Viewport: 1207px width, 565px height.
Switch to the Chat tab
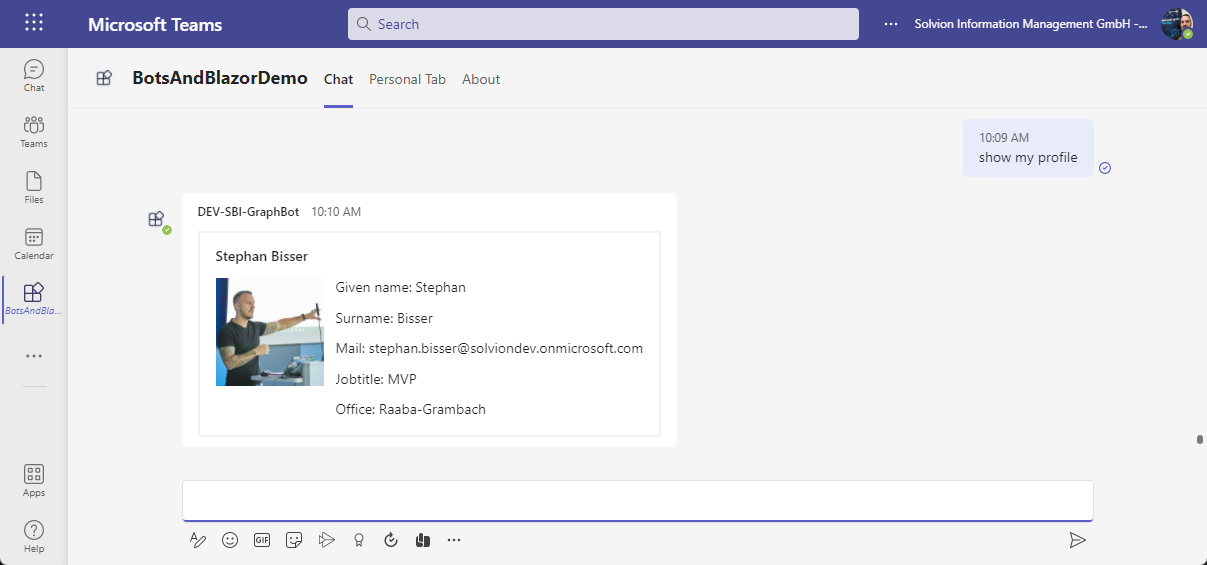point(338,79)
